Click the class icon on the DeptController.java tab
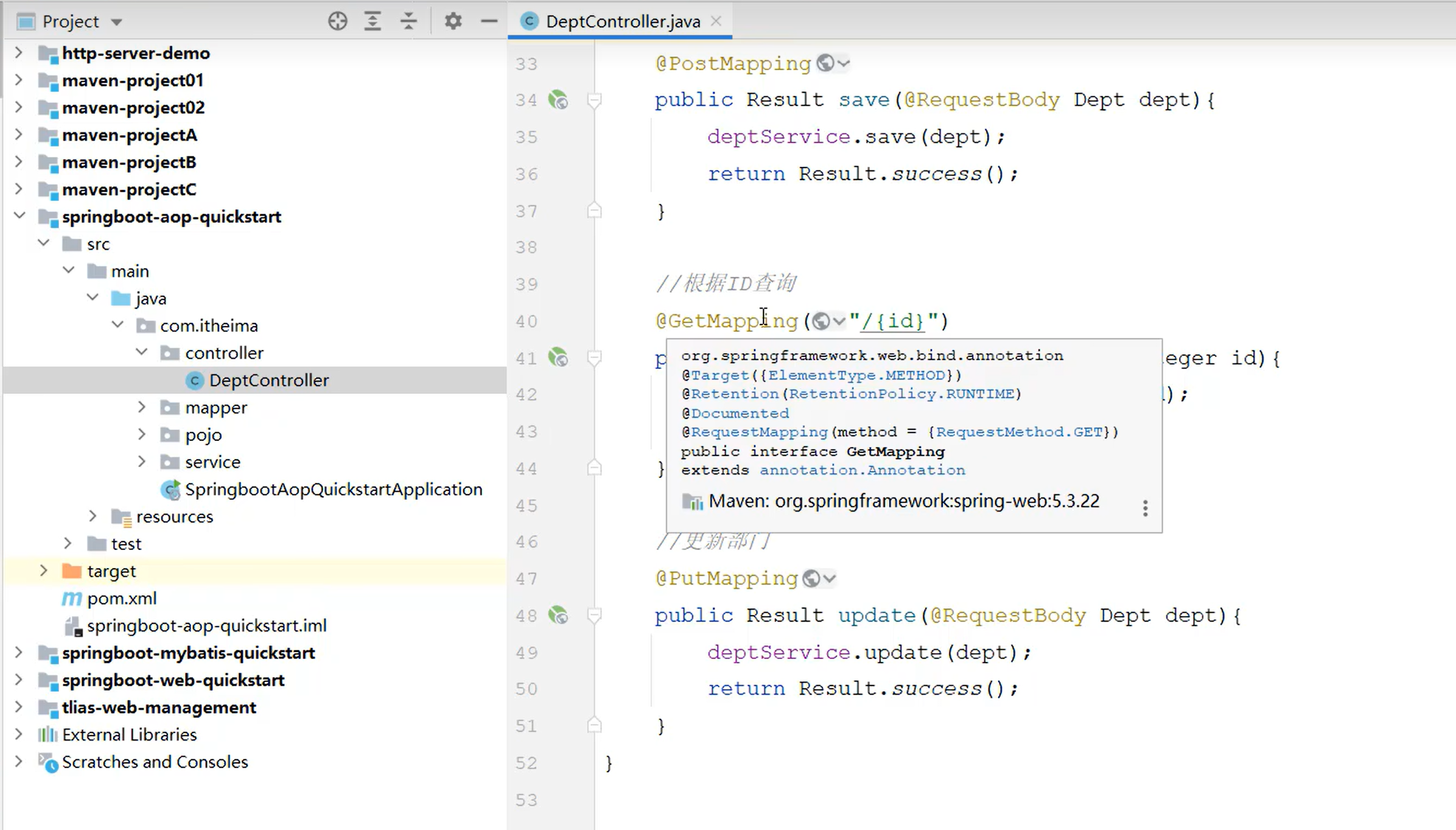The height and width of the screenshot is (830, 1456). (529, 21)
